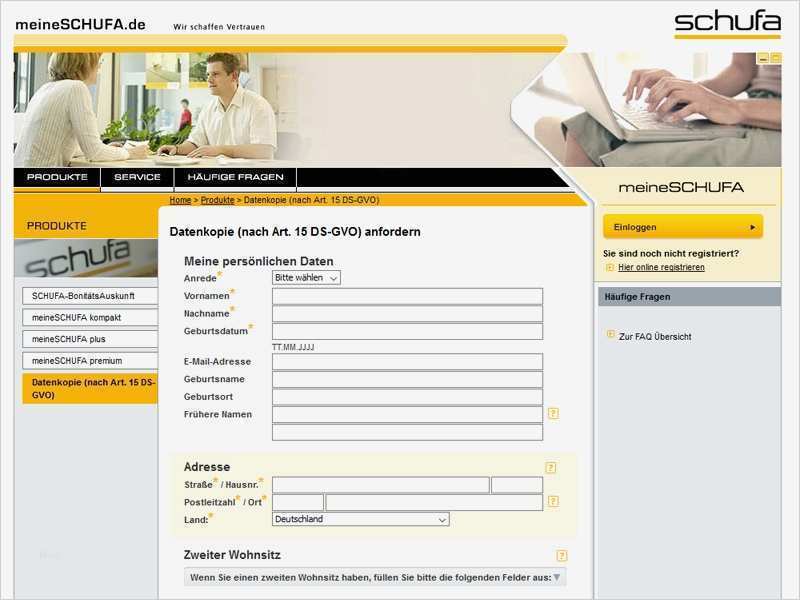This screenshot has width=800, height=600.
Task: Click the first Frühere Namen input field
Action: [x=407, y=415]
